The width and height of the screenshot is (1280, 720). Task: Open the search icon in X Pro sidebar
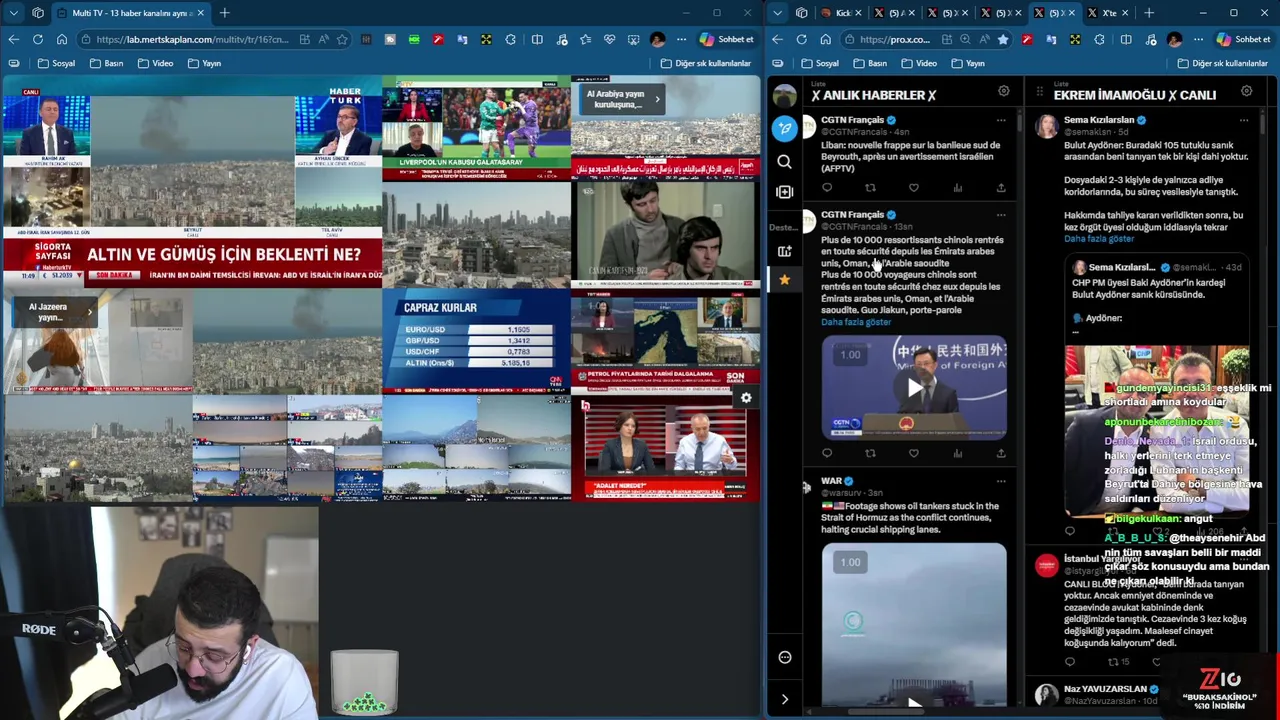785,161
